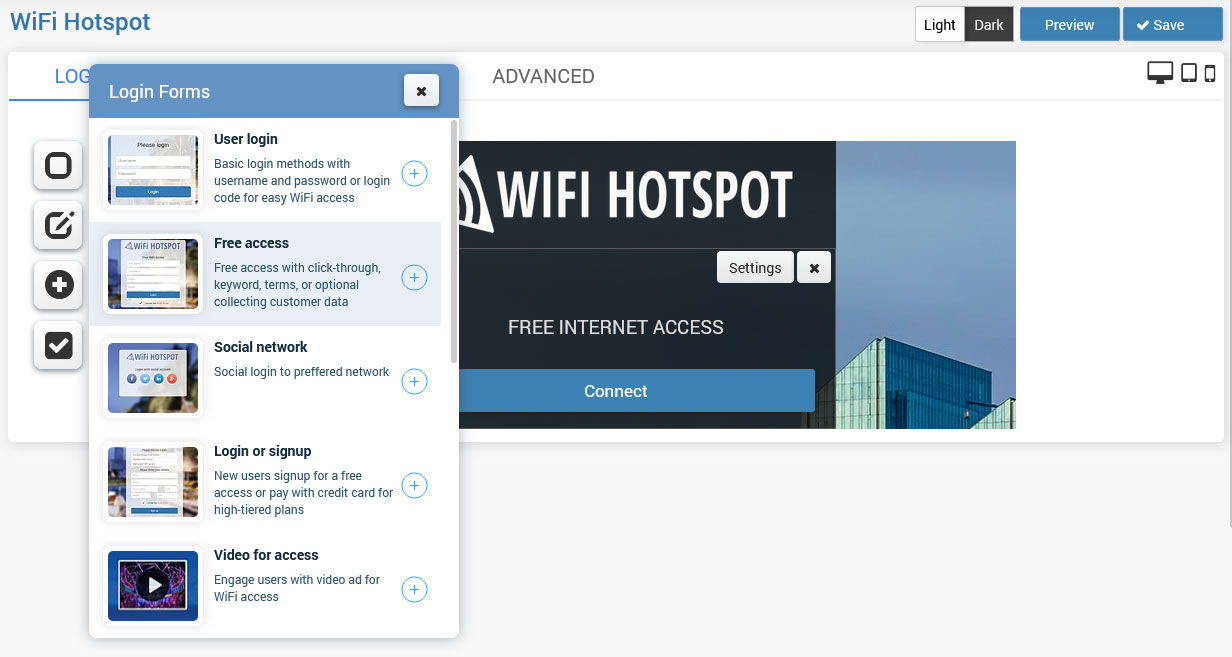The height and width of the screenshot is (657, 1232).
Task: Add the Social network login form
Action: tap(414, 382)
